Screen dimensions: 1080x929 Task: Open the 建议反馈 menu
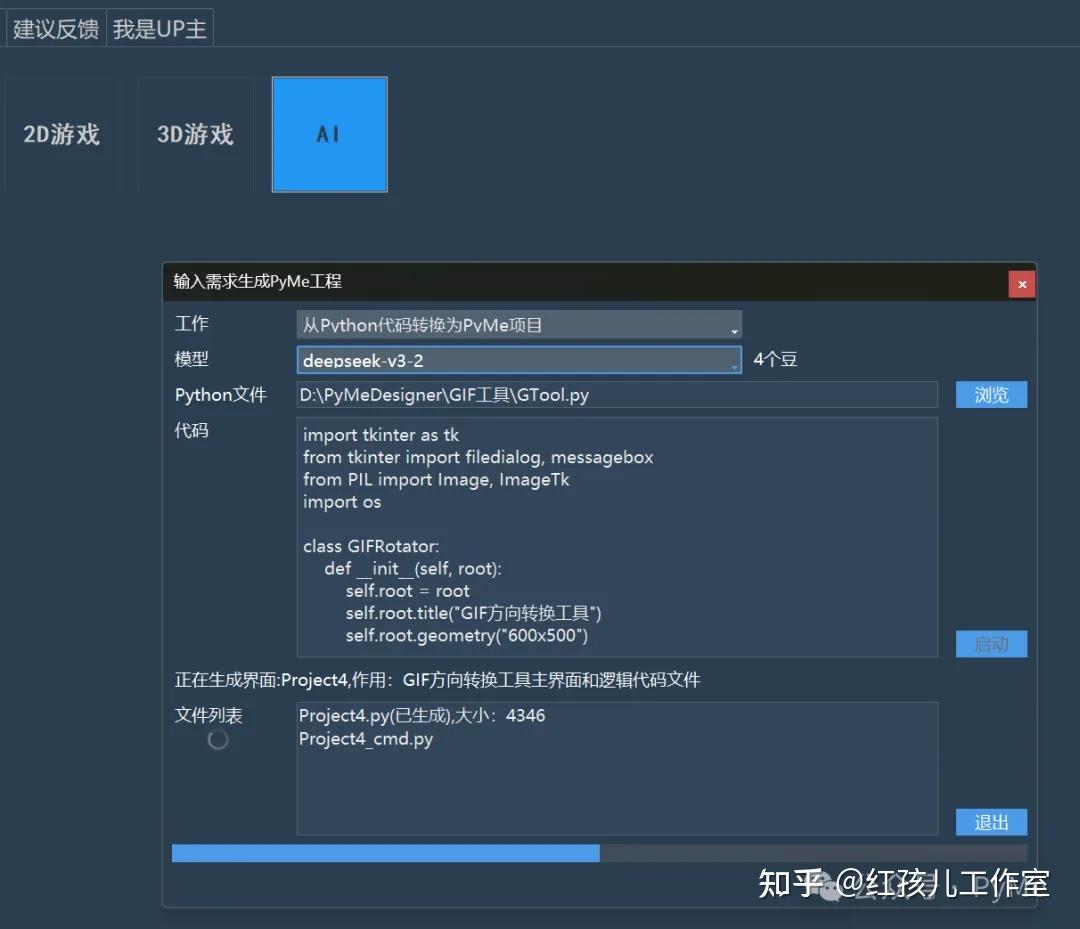coord(56,29)
